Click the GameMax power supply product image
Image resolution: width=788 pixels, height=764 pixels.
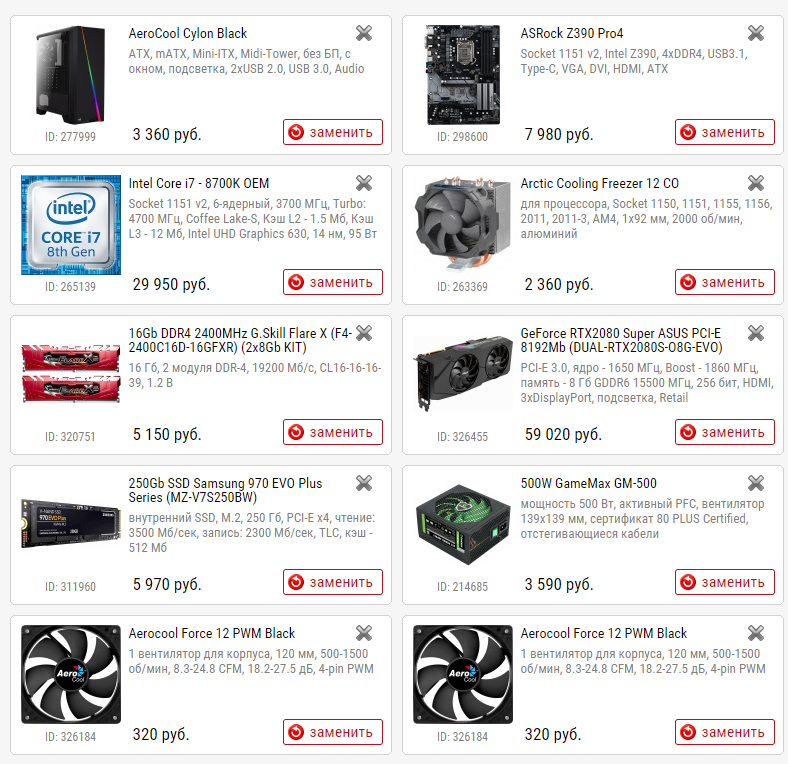click(x=462, y=524)
